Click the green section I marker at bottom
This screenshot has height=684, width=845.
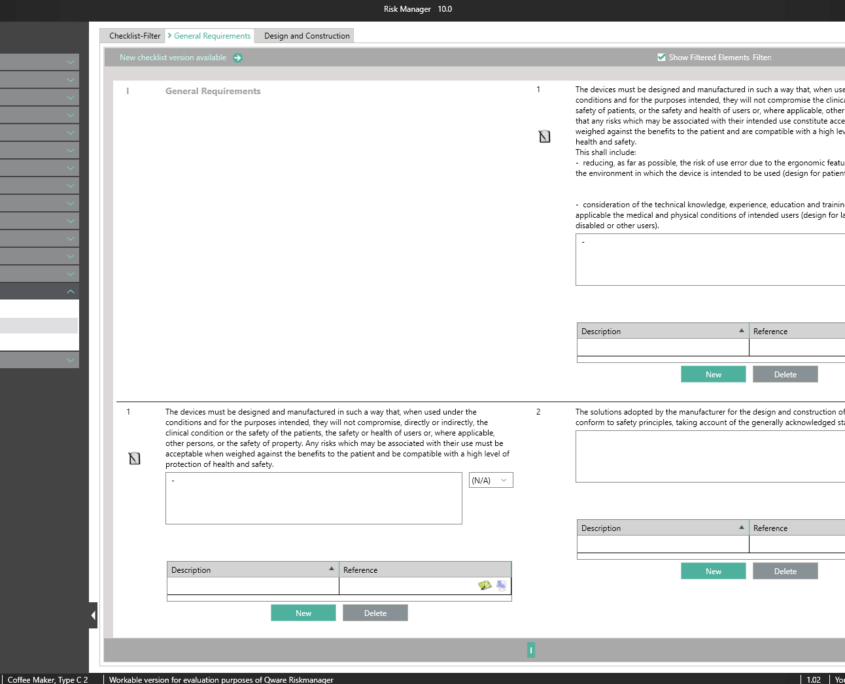point(531,651)
